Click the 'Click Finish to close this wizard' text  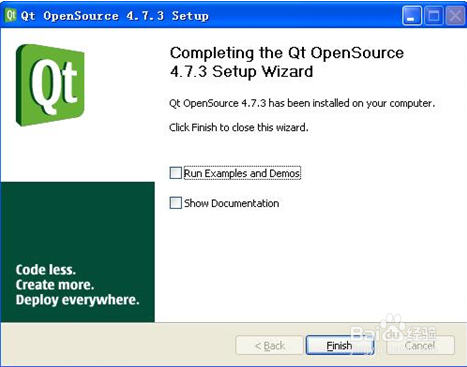pyautogui.click(x=239, y=127)
